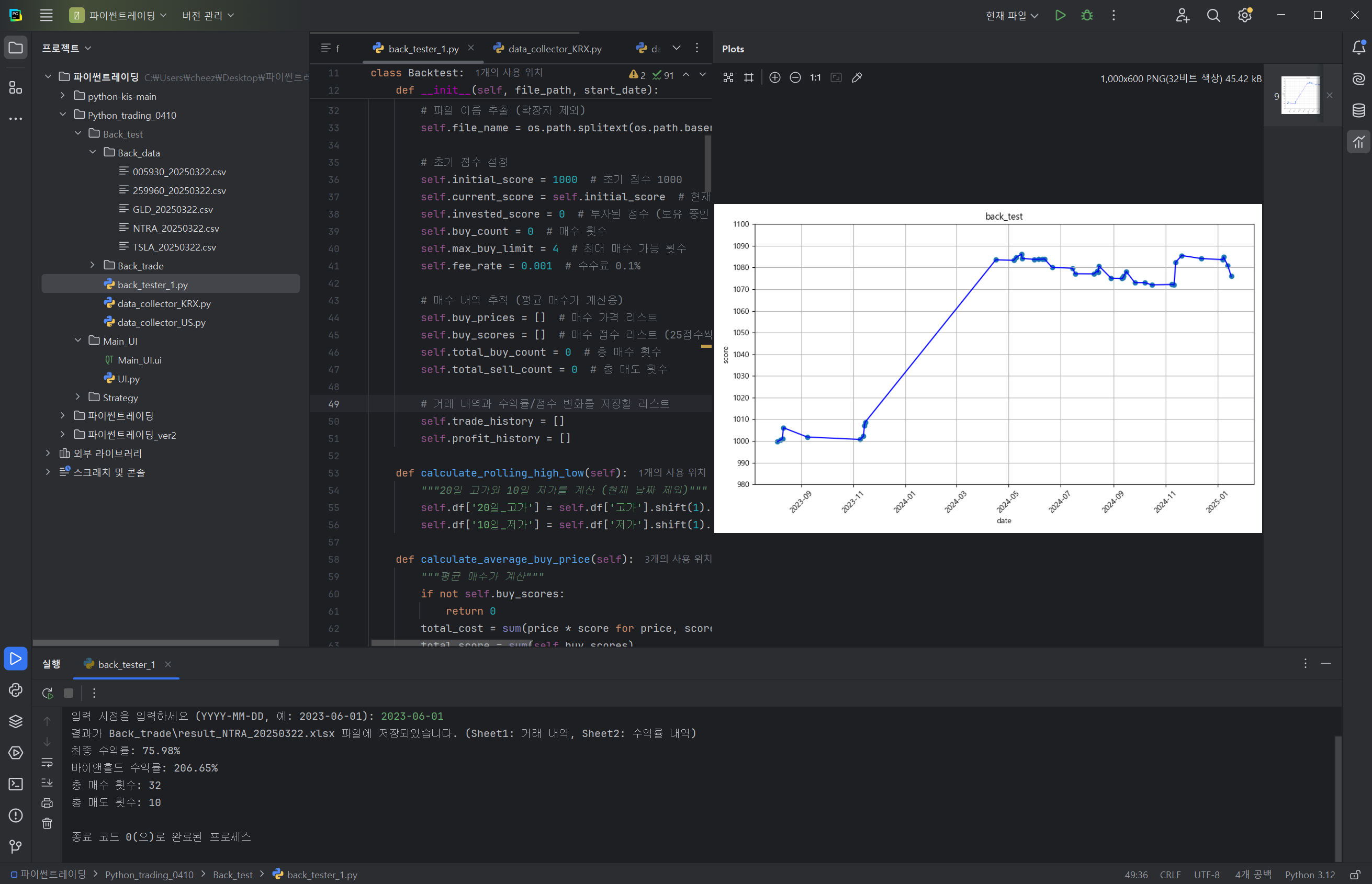
Task: Show hidden editor tabs chevron
Action: point(676,48)
